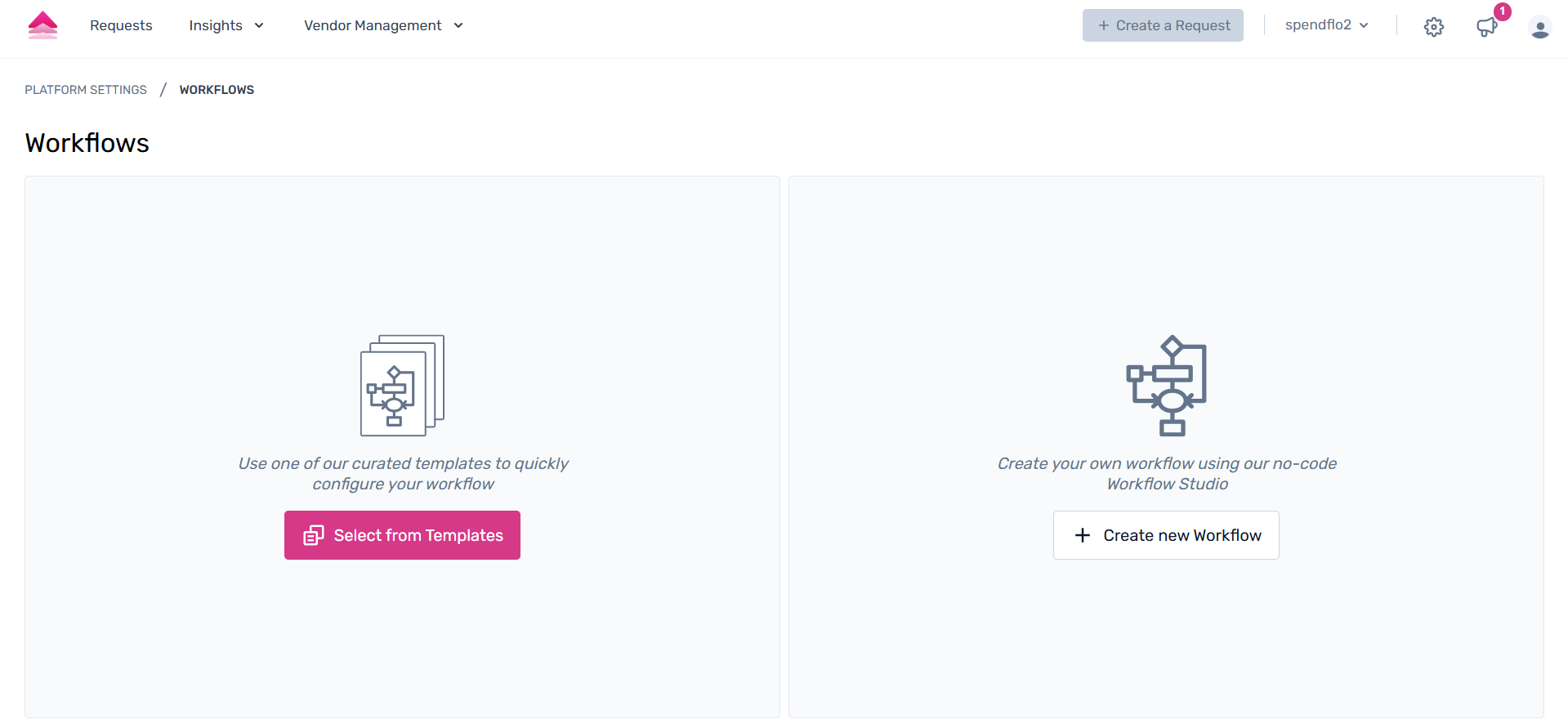Open the settings gear icon

click(1433, 27)
